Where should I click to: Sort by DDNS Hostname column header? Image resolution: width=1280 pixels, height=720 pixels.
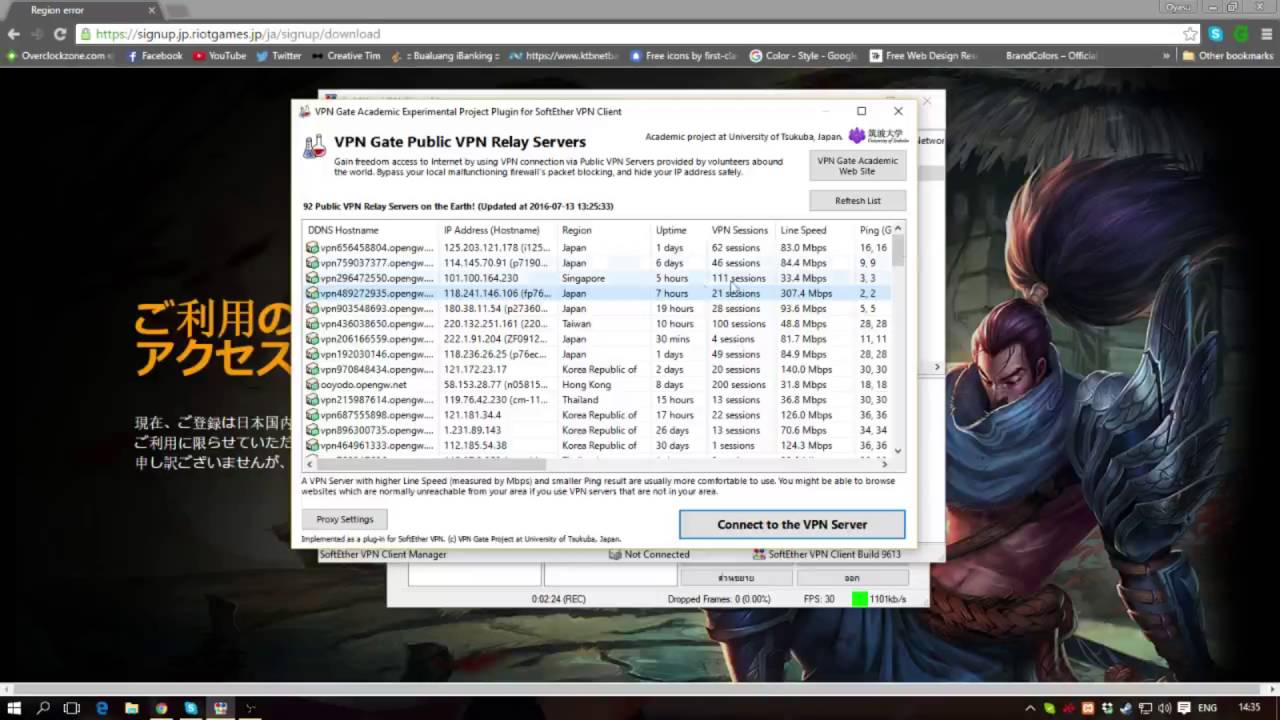coord(371,230)
